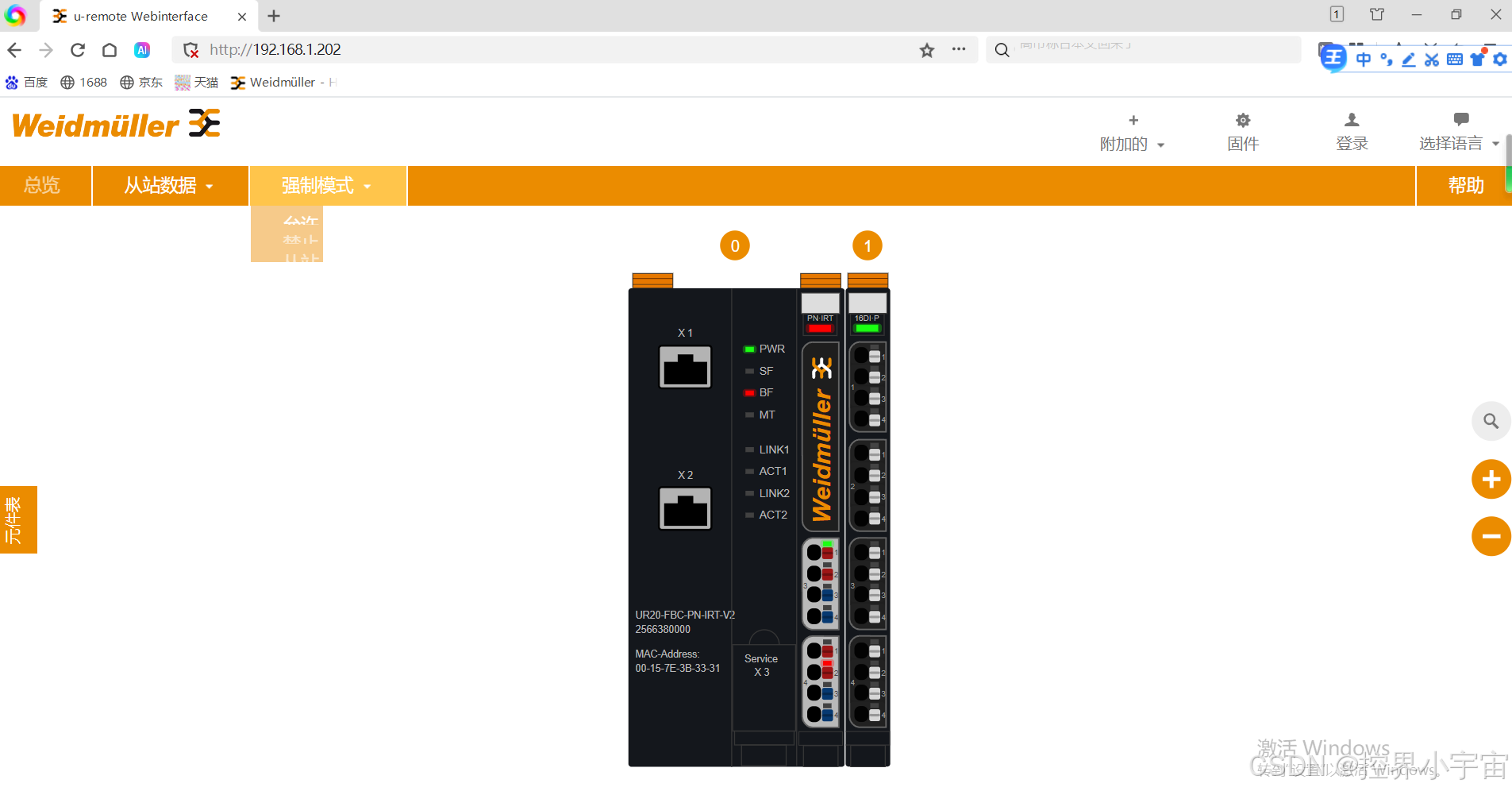Screen dimensions: 1512x791
Task: Click the 登录 login button
Action: pyautogui.click(x=1352, y=133)
